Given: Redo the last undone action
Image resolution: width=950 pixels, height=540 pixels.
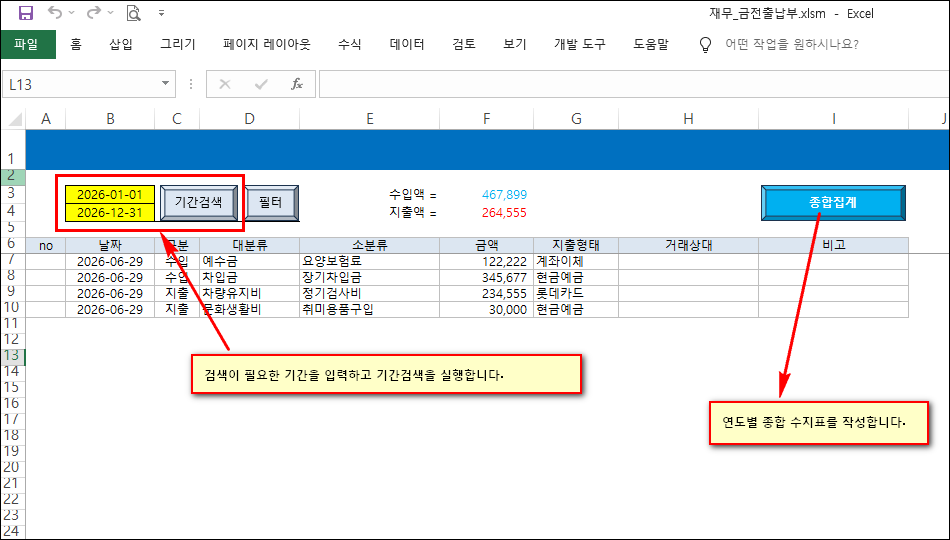Looking at the screenshot, I should tap(94, 13).
